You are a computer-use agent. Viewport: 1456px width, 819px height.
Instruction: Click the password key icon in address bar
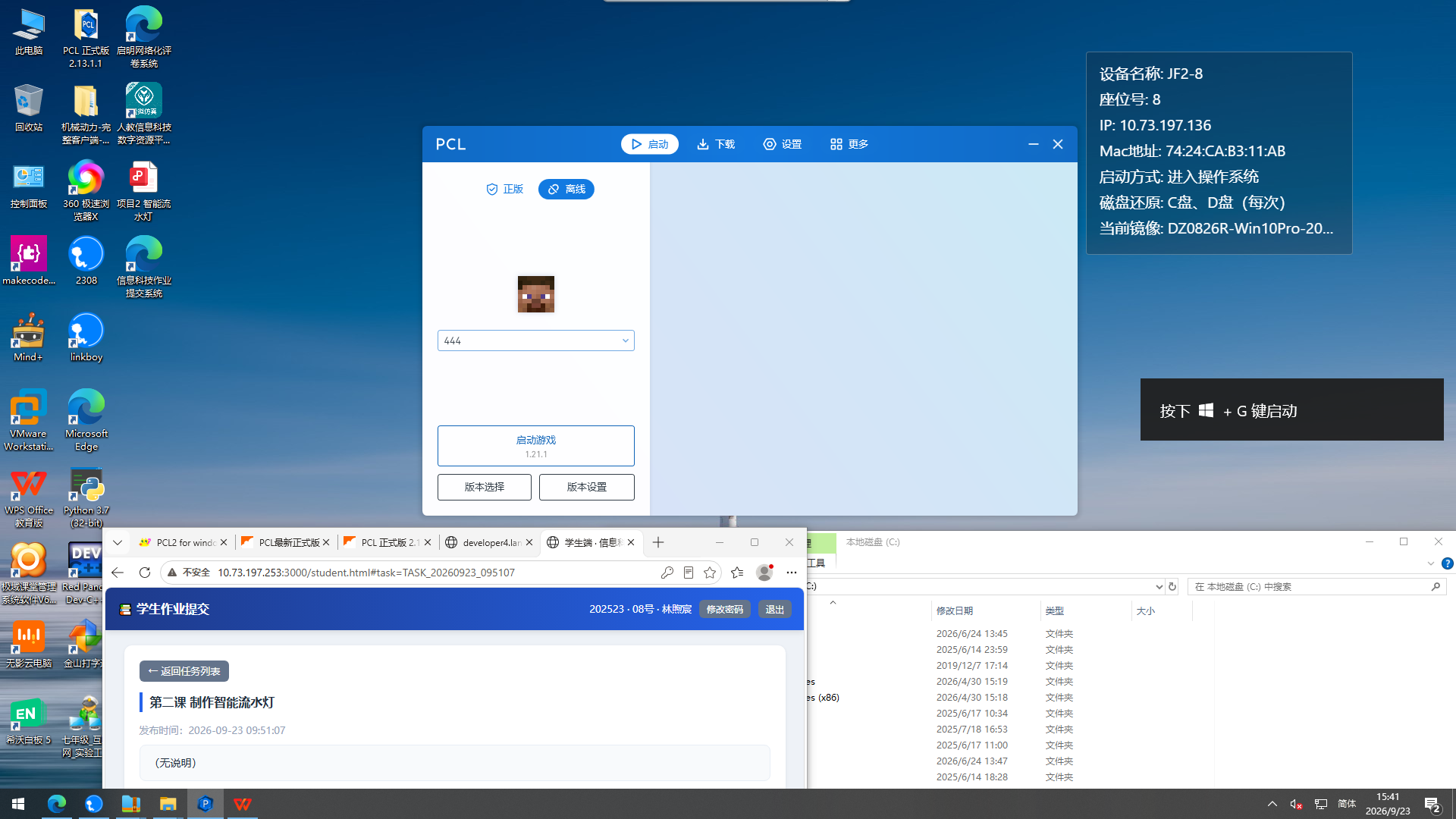click(667, 573)
